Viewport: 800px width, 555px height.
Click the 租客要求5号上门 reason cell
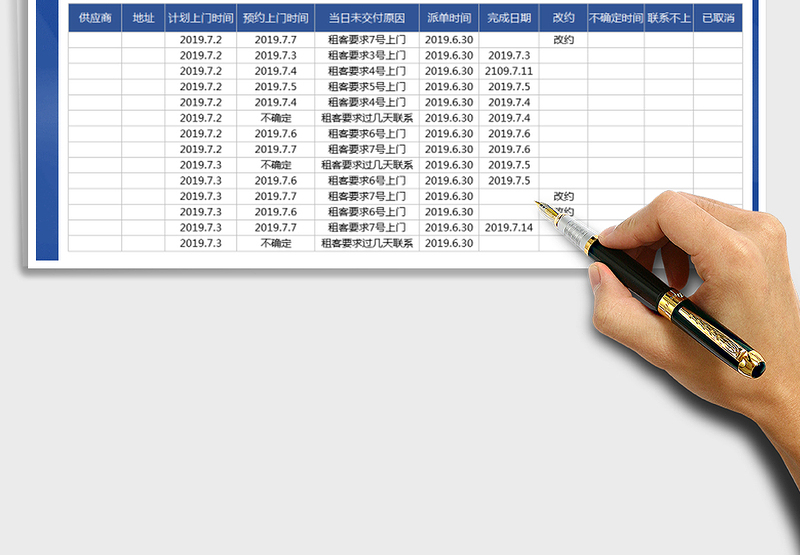click(x=366, y=87)
